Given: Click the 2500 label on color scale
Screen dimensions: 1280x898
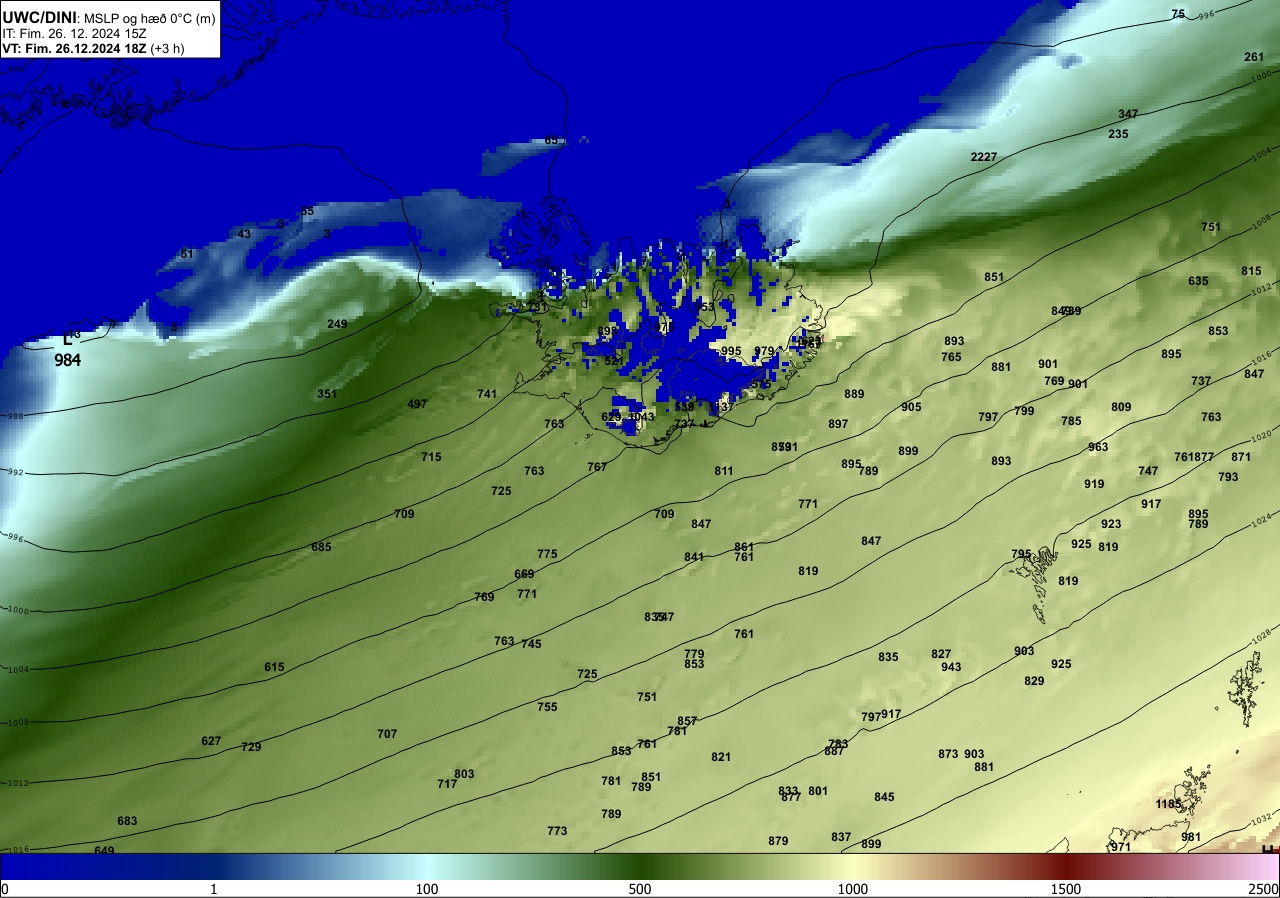Looking at the screenshot, I should point(1264,889).
